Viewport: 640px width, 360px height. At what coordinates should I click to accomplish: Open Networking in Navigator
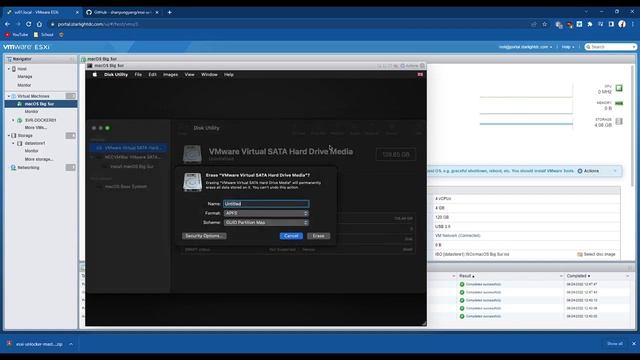pyautogui.click(x=28, y=168)
